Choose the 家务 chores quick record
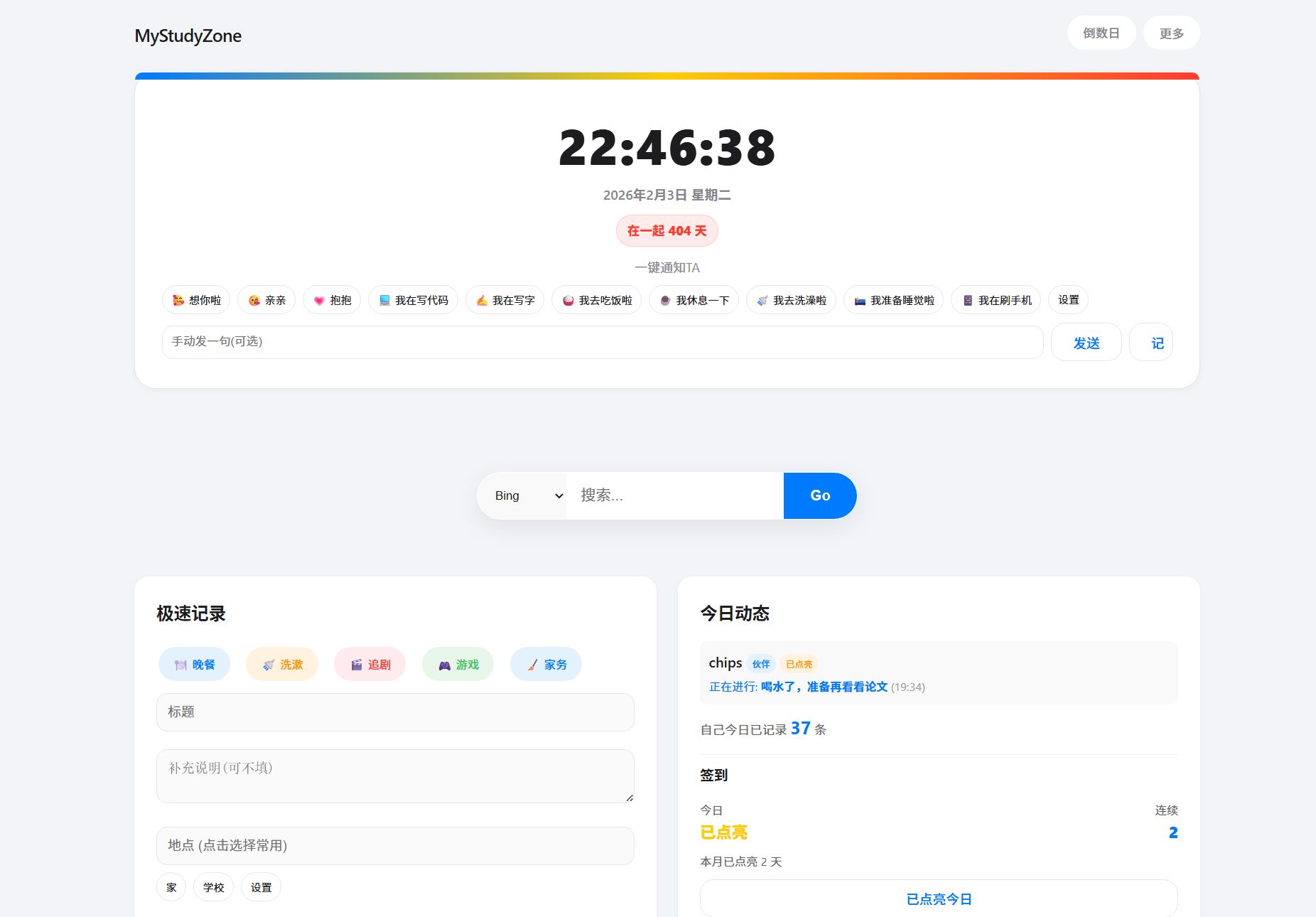 [x=546, y=664]
